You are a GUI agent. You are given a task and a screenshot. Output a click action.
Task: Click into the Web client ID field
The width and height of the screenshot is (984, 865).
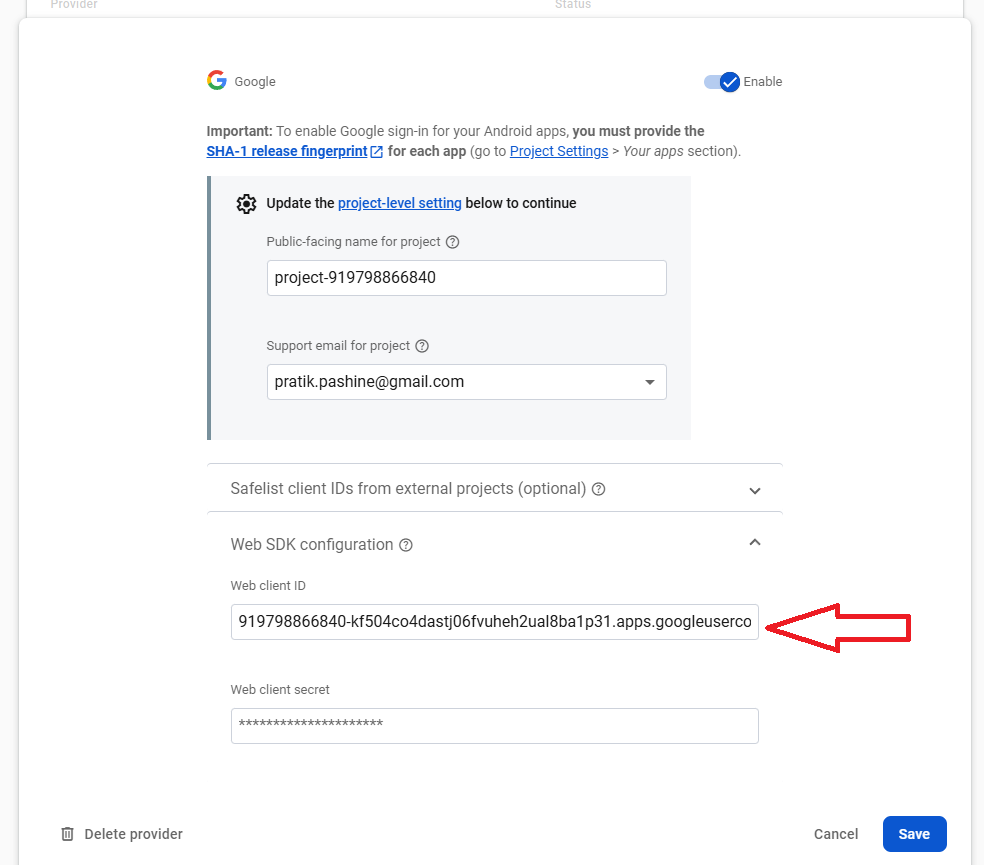click(x=494, y=621)
